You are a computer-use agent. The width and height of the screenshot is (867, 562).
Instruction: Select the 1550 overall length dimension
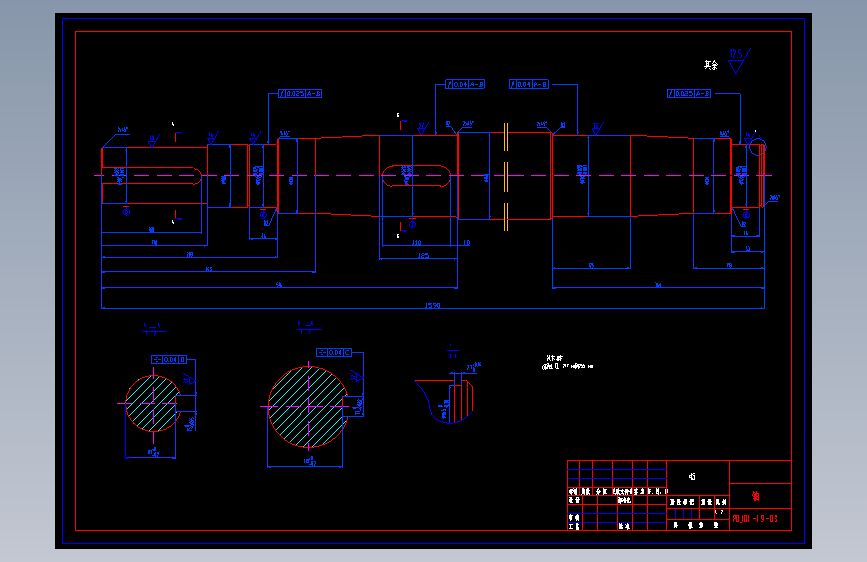[432, 305]
